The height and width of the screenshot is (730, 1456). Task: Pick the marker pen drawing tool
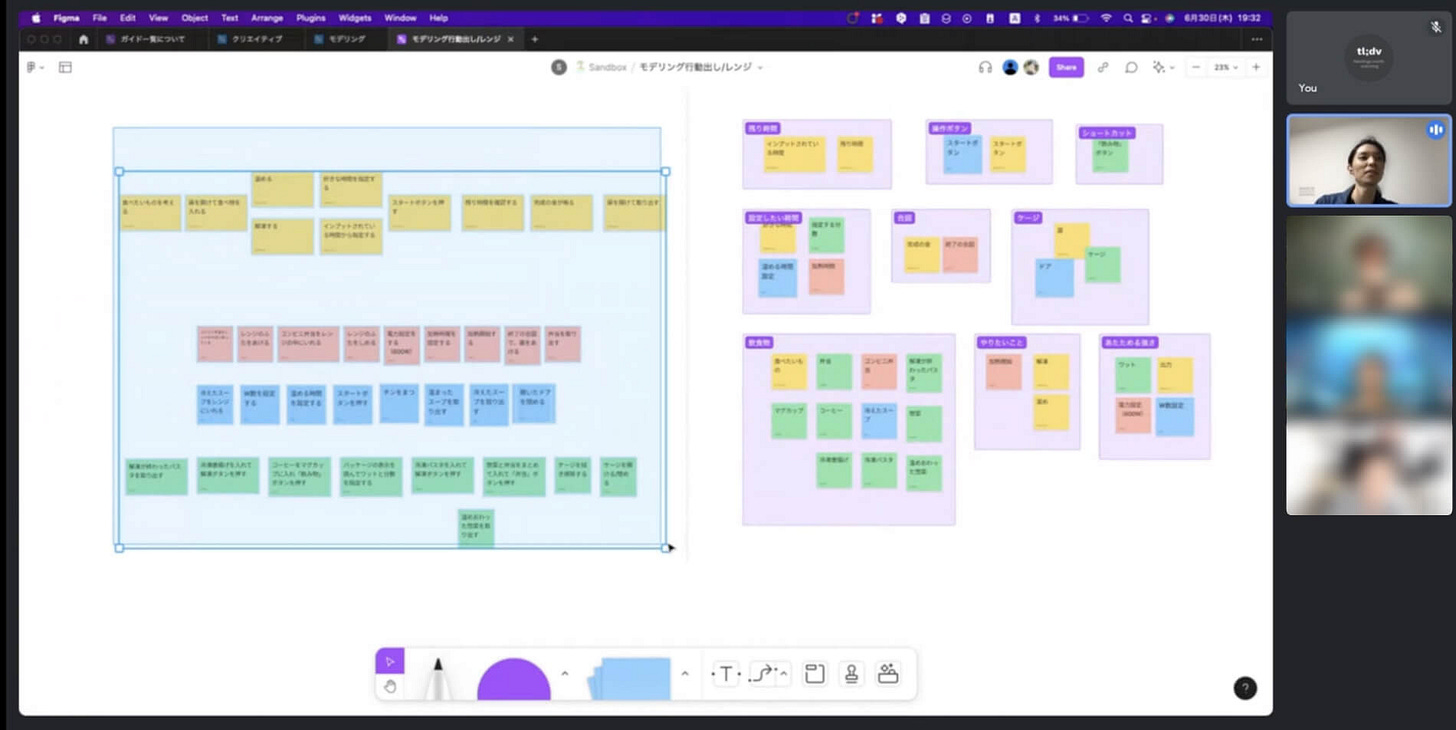click(x=437, y=677)
